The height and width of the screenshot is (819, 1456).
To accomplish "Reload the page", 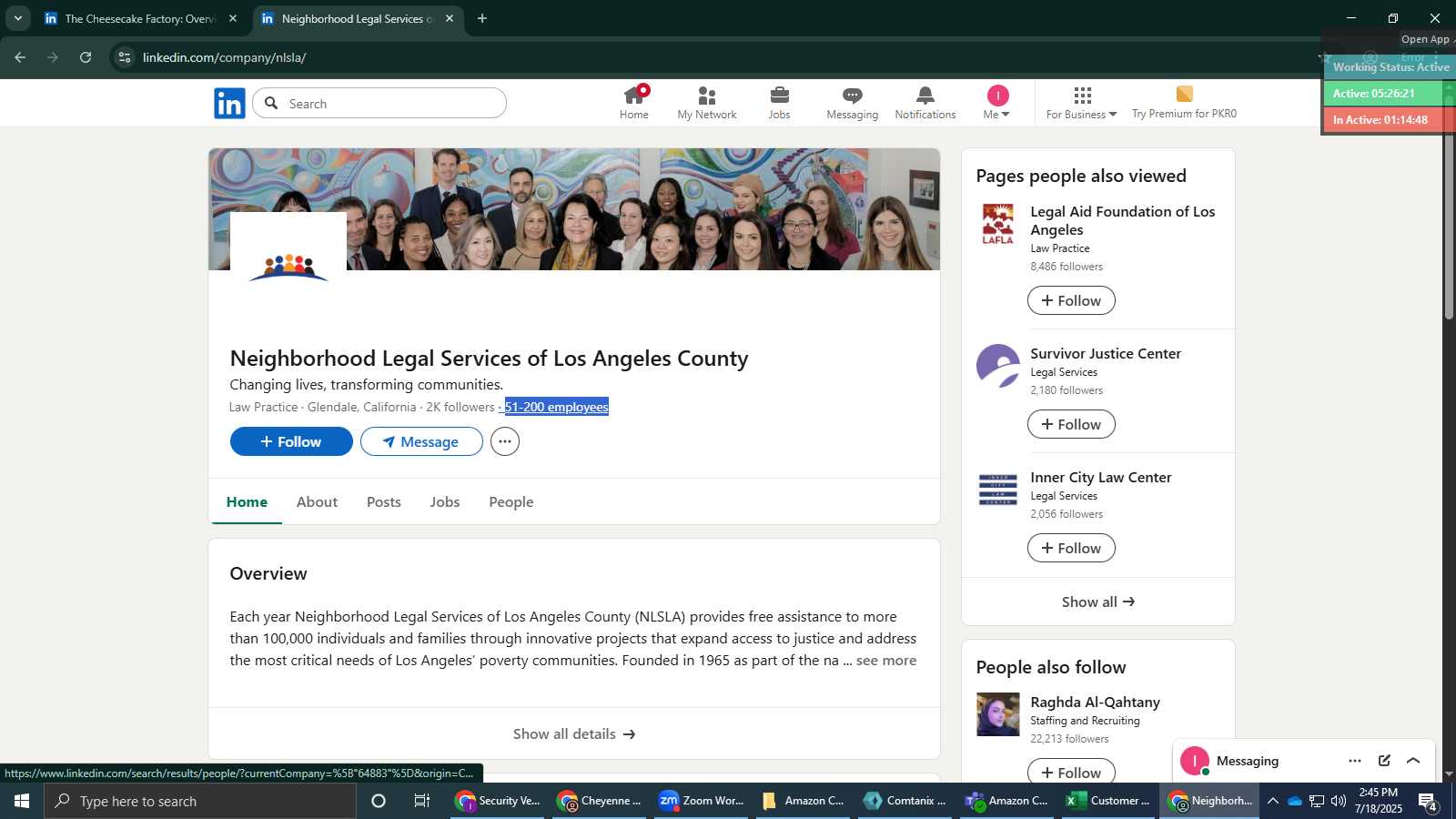I will point(86,57).
